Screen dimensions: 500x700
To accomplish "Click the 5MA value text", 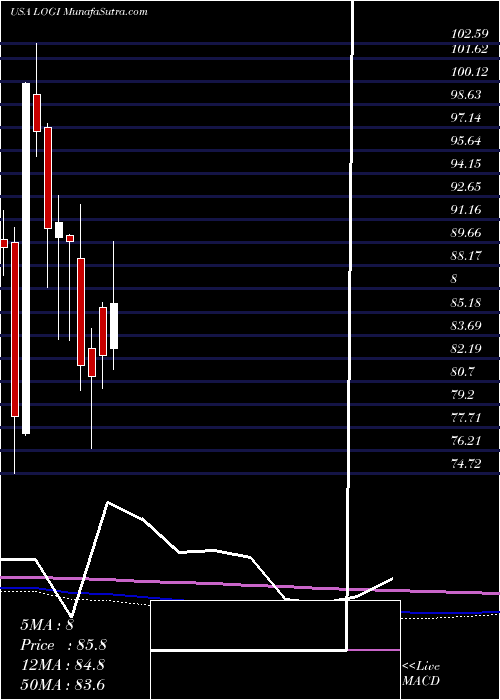I will coord(47,625).
